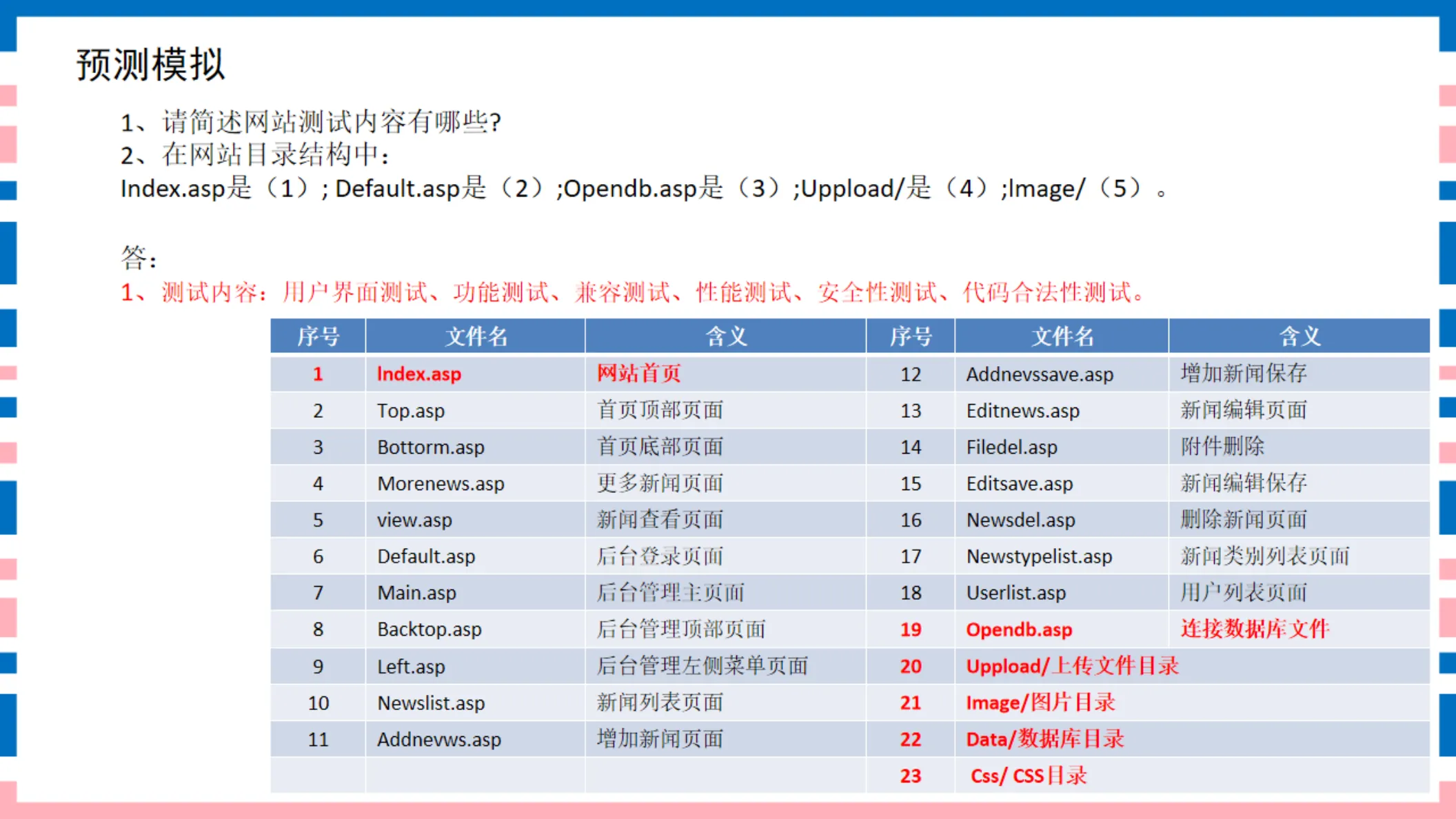Viewport: 1456px width, 819px height.
Task: Click the red sequence number 19
Action: pos(911,629)
